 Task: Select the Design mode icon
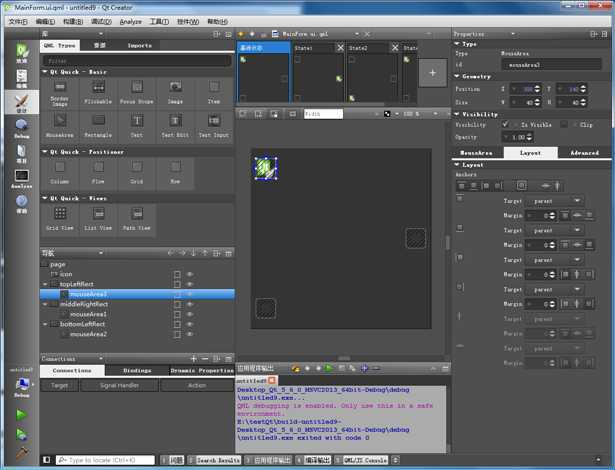22,103
